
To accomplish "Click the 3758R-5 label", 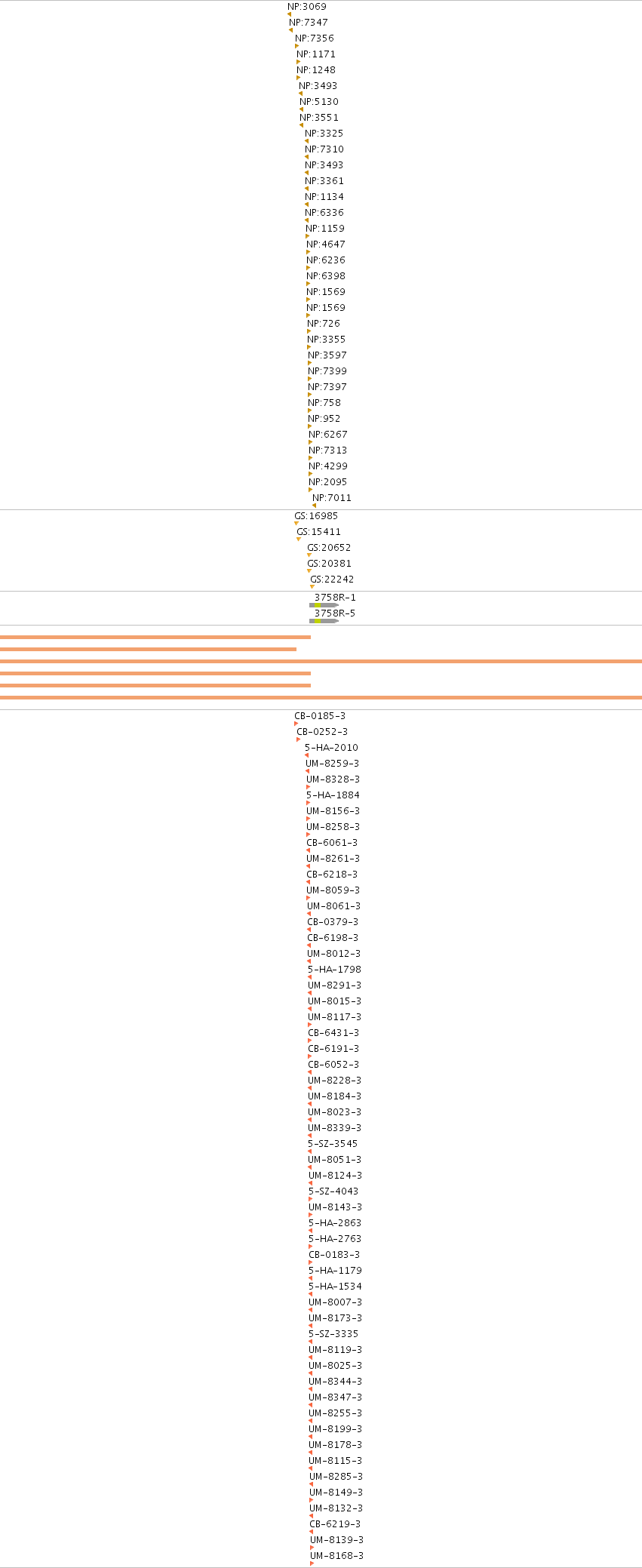I will click(335, 613).
